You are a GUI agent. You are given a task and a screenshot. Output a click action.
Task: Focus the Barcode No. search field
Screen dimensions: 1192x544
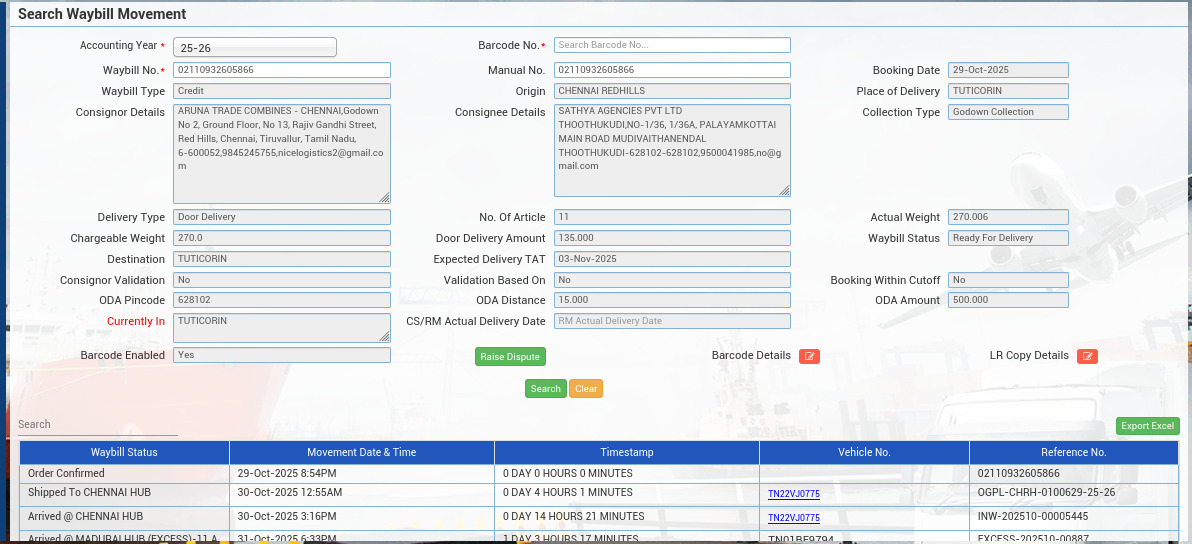point(672,45)
